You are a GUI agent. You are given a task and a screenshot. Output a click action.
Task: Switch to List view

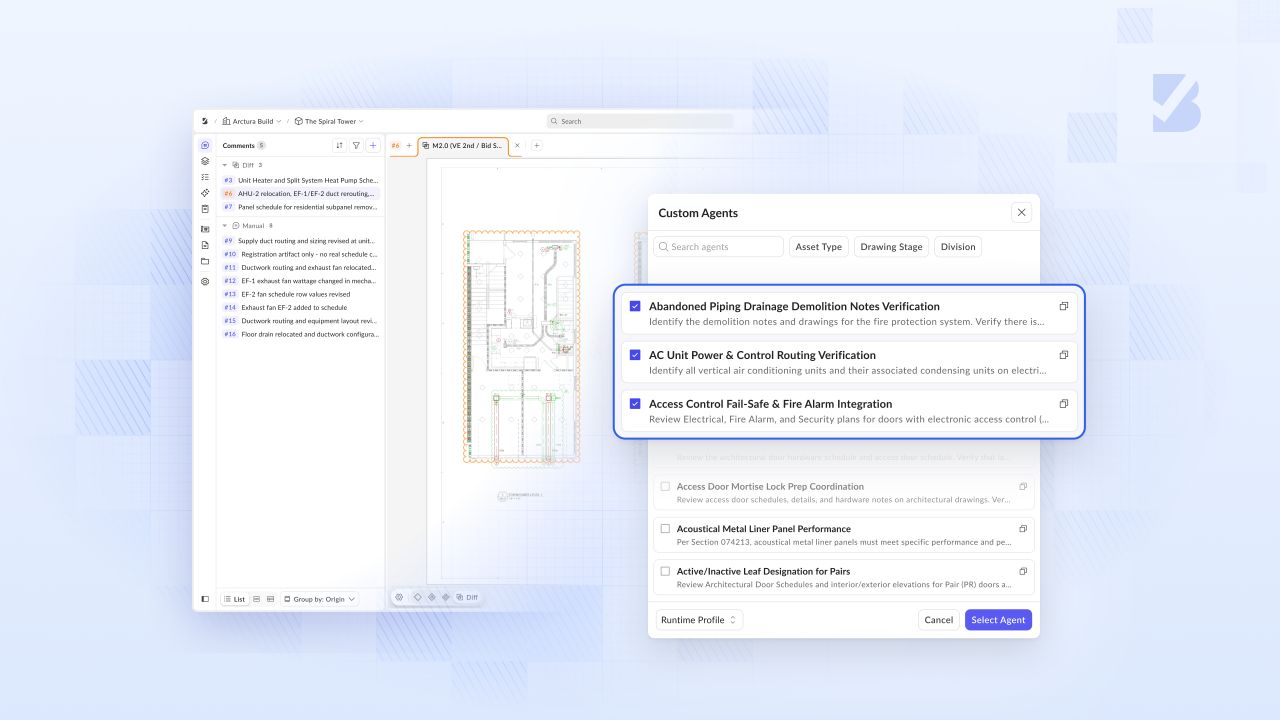coord(234,599)
